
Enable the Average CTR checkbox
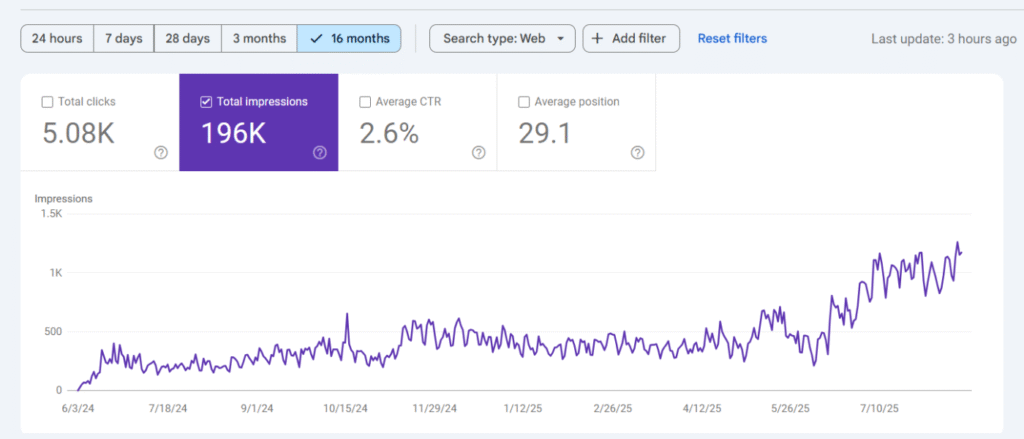365,102
